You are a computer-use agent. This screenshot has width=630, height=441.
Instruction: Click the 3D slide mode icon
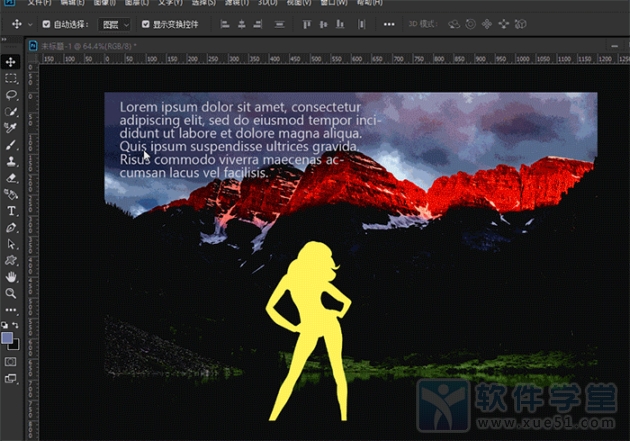[x=503, y=24]
